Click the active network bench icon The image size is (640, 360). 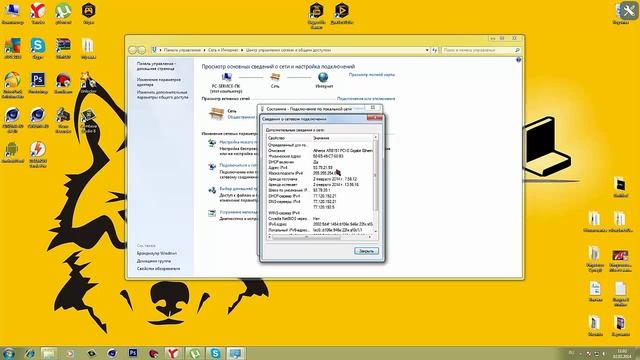point(216,113)
